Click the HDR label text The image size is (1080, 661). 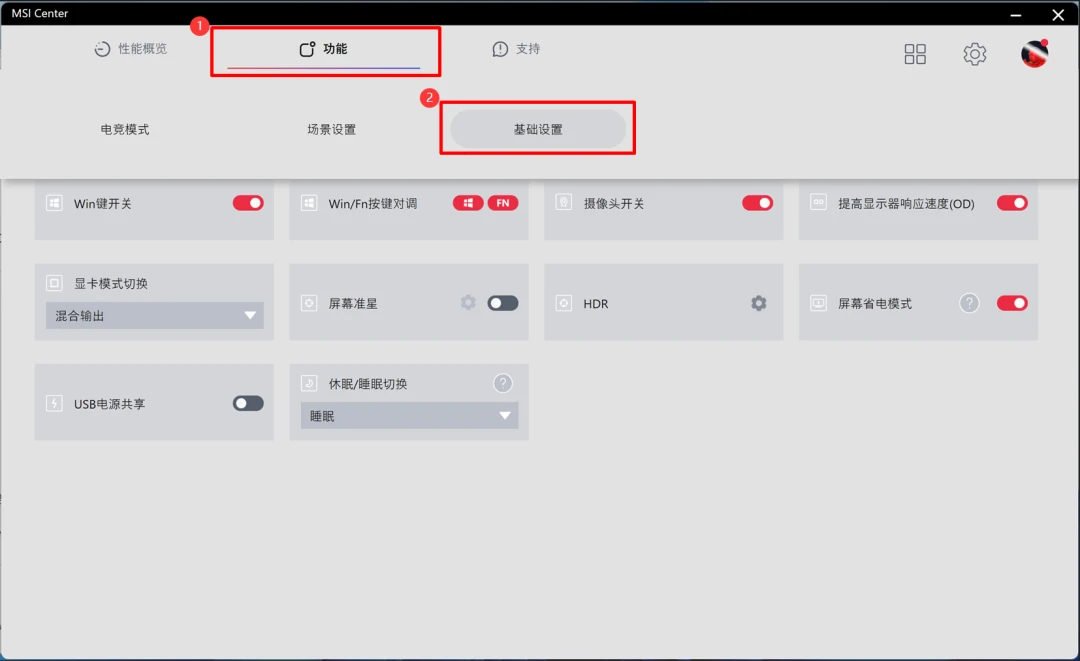coord(596,304)
